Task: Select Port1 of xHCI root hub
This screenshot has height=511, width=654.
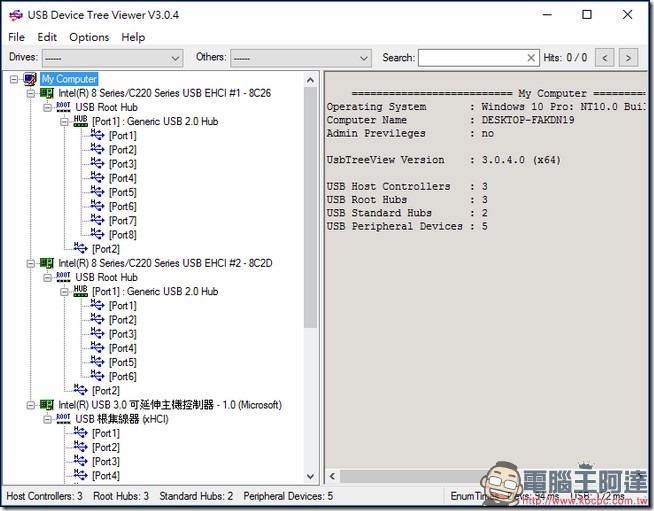Action: point(106,433)
